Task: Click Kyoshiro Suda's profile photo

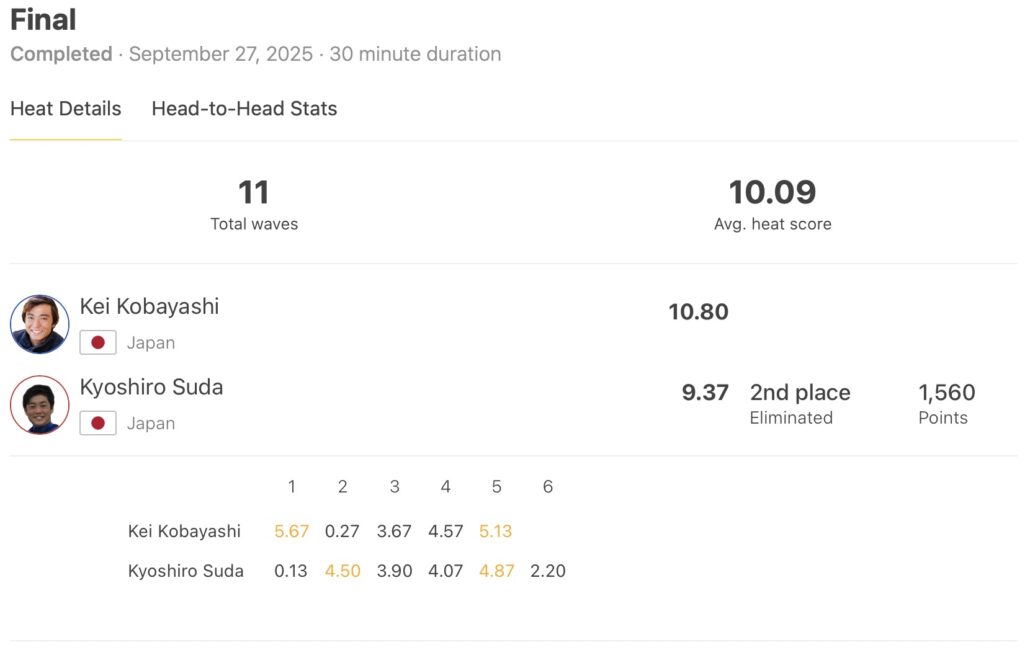Action: (40, 405)
